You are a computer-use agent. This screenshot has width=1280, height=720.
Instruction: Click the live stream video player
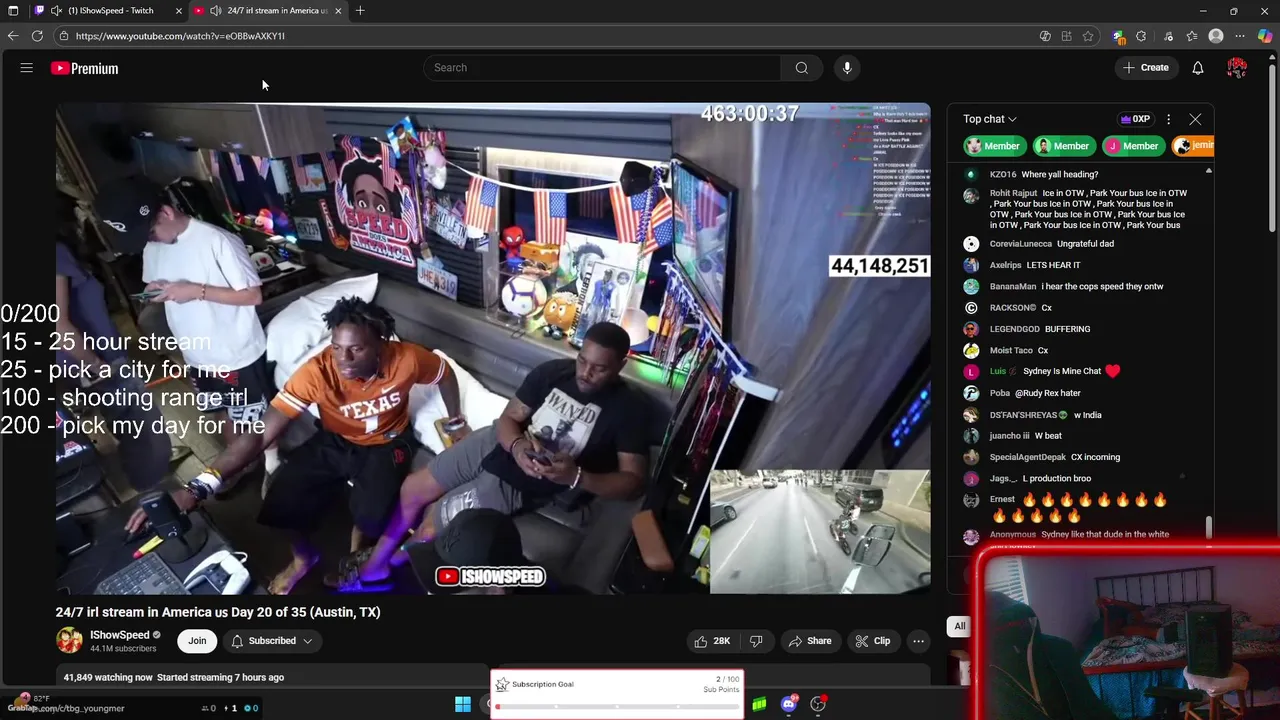(493, 348)
